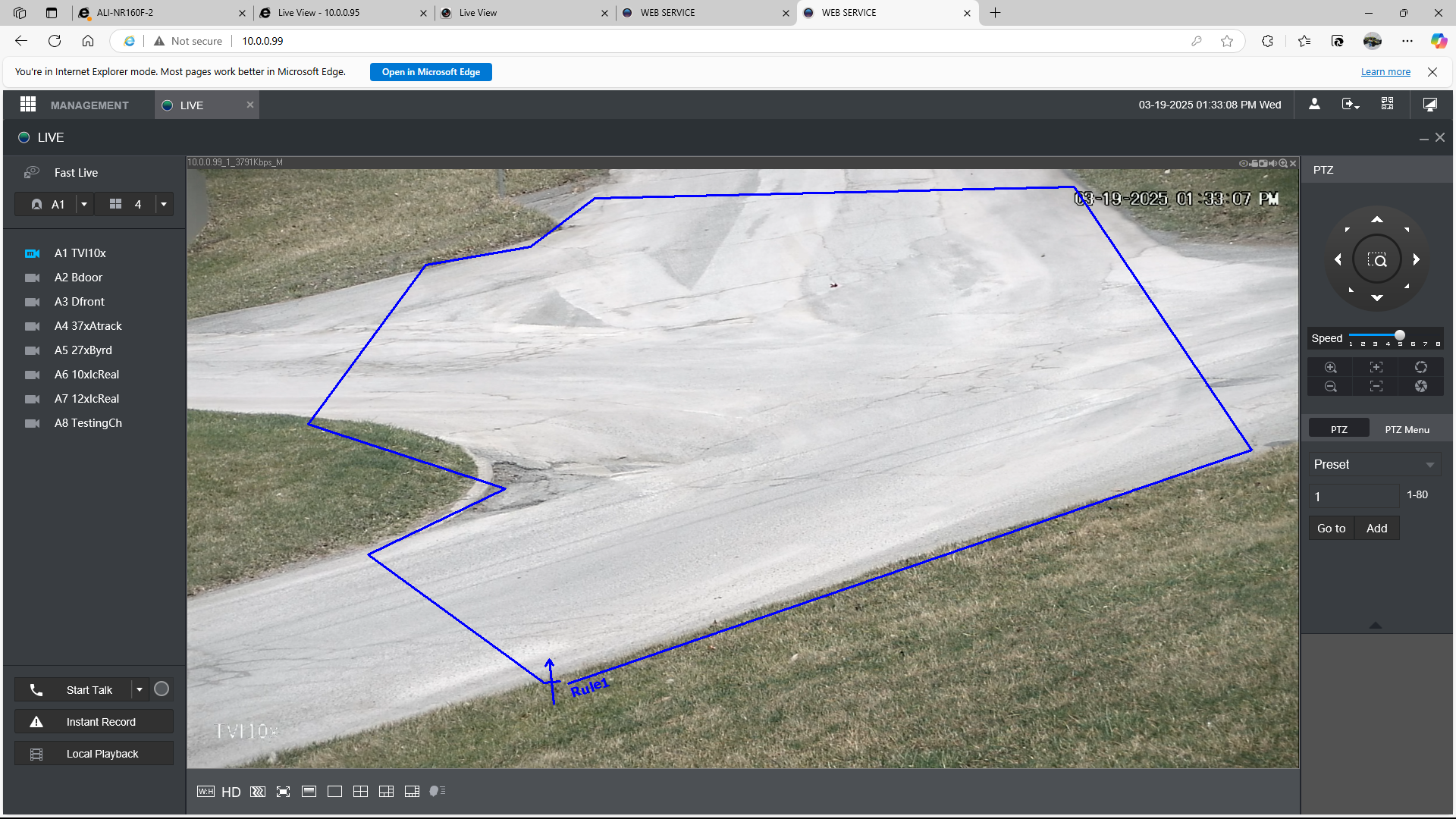Open the iris with the aperture icon
This screenshot has height=819, width=1456.
pyautogui.click(x=1421, y=367)
